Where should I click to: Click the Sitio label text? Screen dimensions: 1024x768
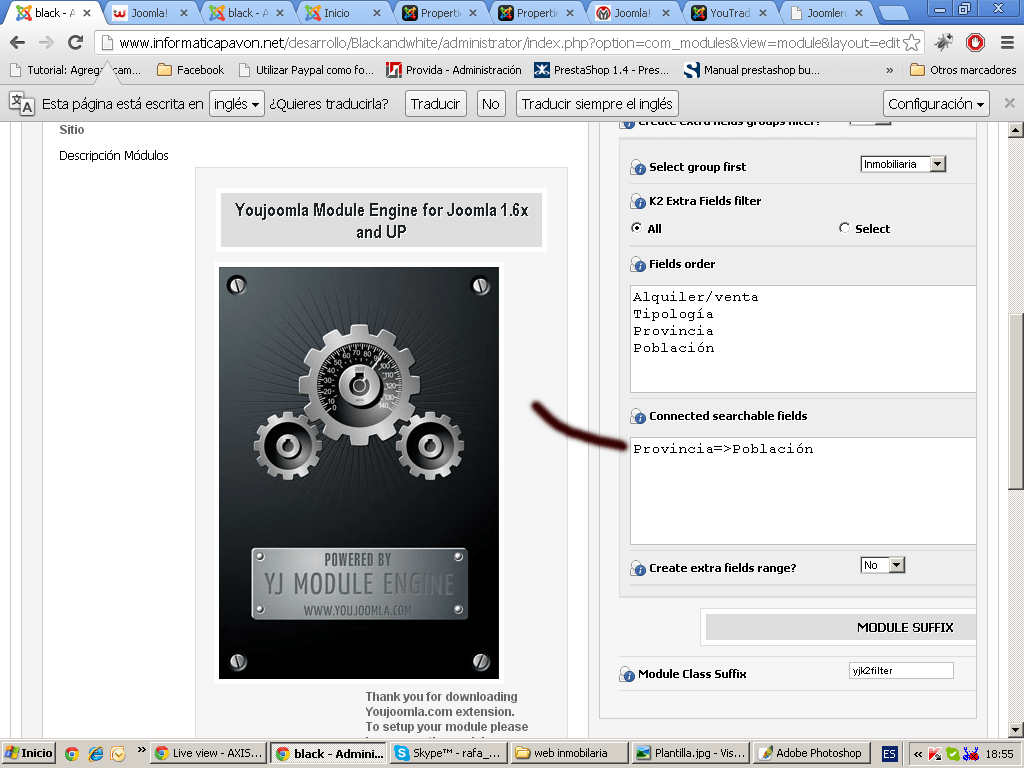pyautogui.click(x=72, y=129)
